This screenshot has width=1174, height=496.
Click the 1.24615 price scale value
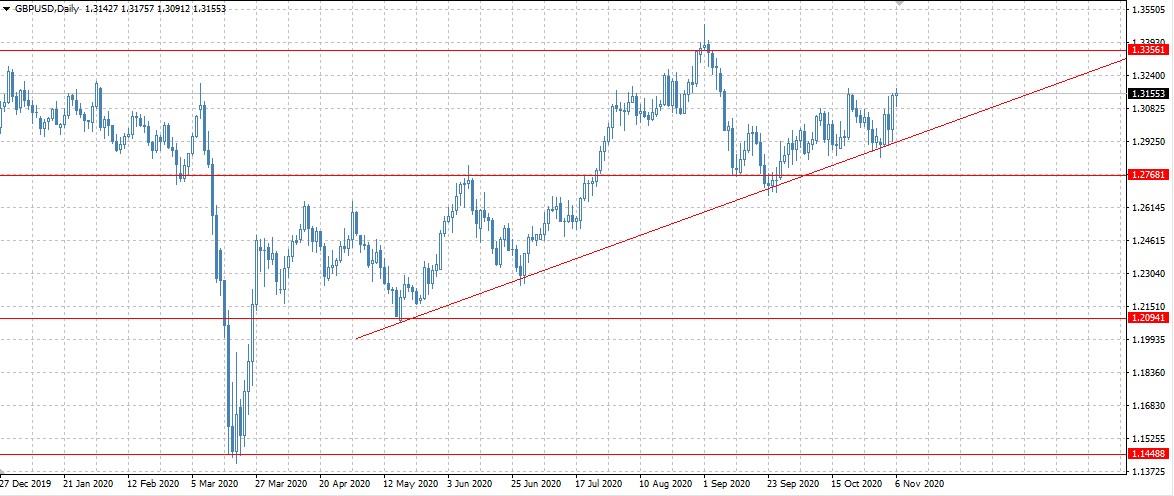[x=1149, y=241]
